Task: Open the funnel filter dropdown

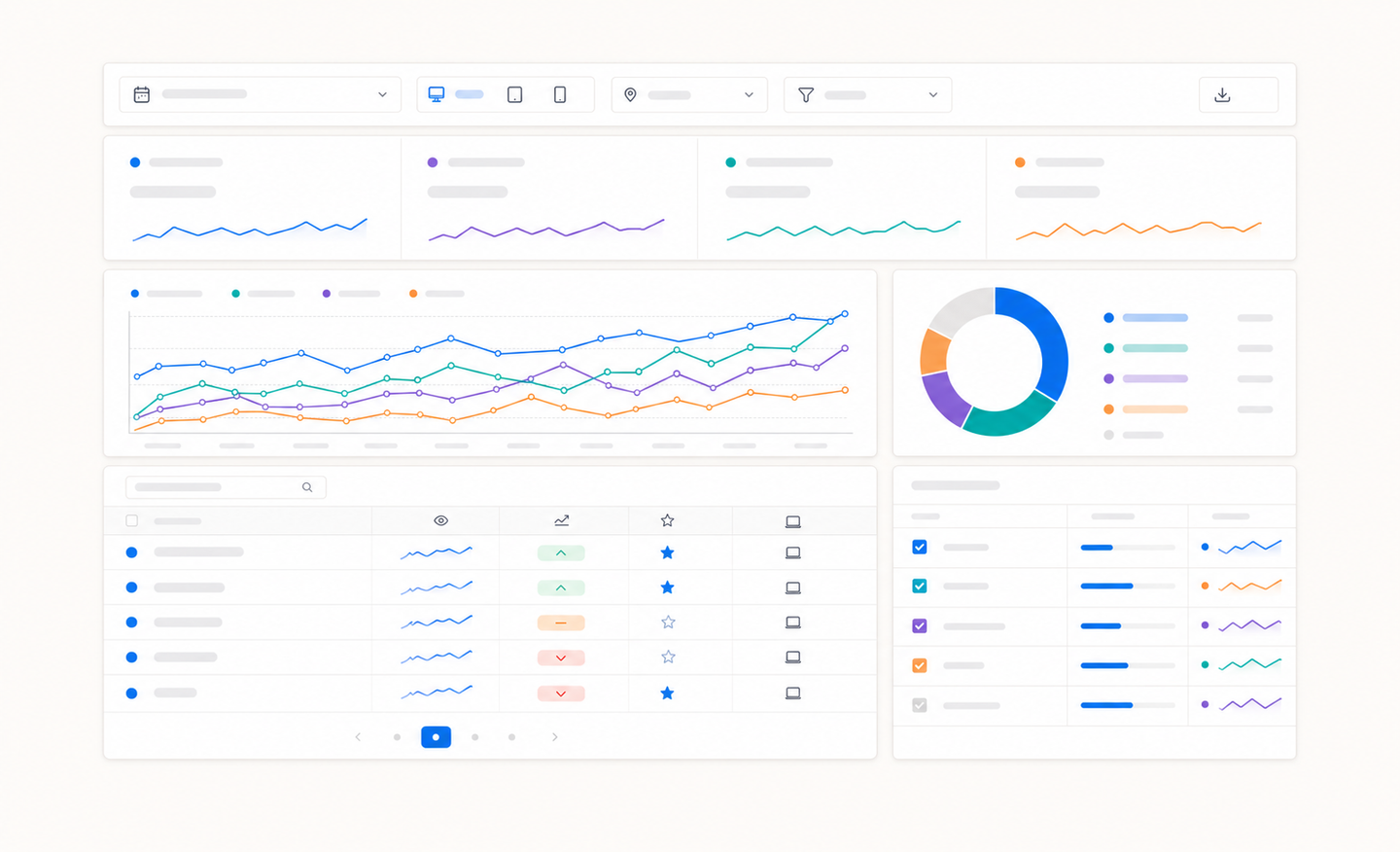Action: [867, 94]
